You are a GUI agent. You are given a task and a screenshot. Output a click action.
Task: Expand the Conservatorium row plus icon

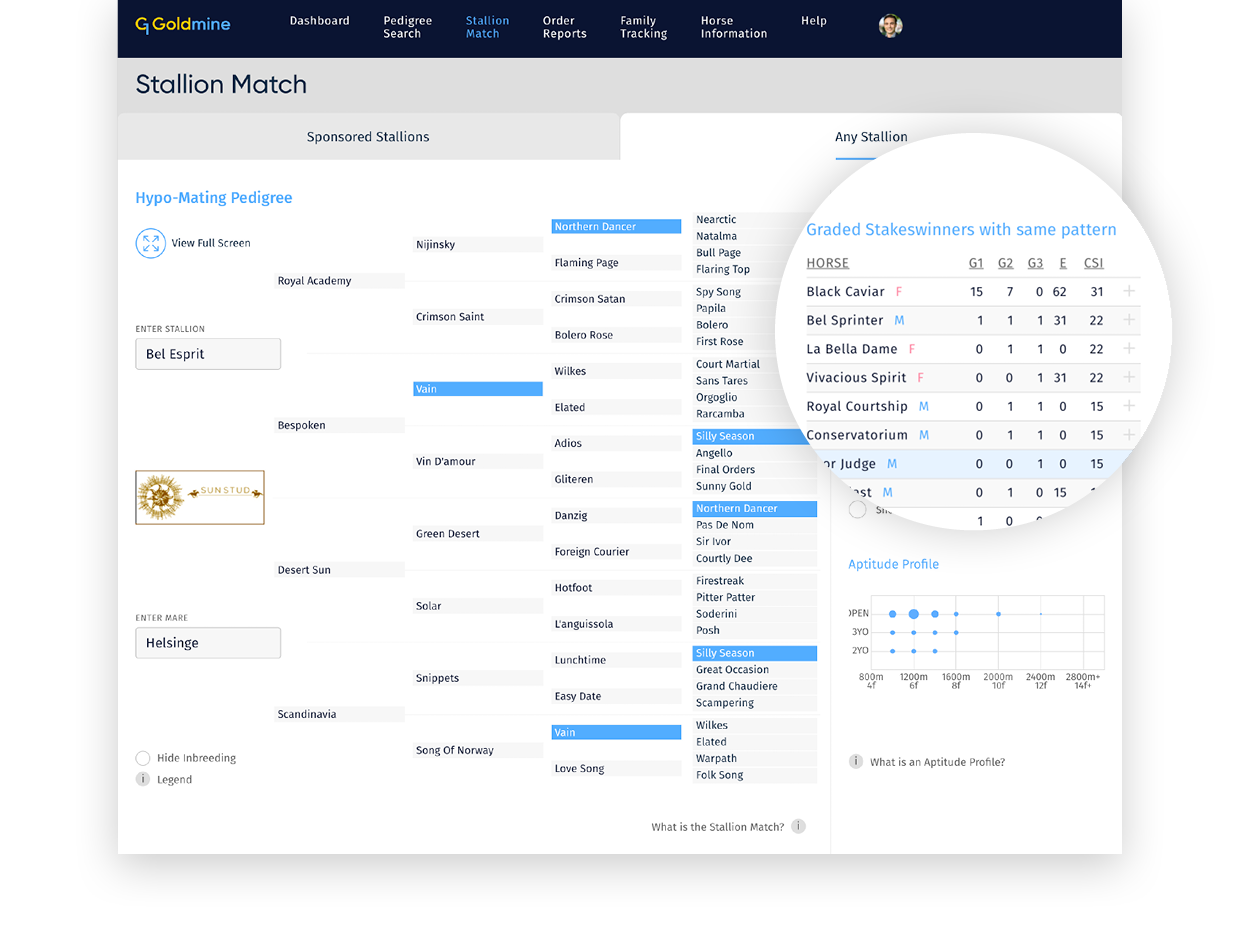pos(1129,435)
